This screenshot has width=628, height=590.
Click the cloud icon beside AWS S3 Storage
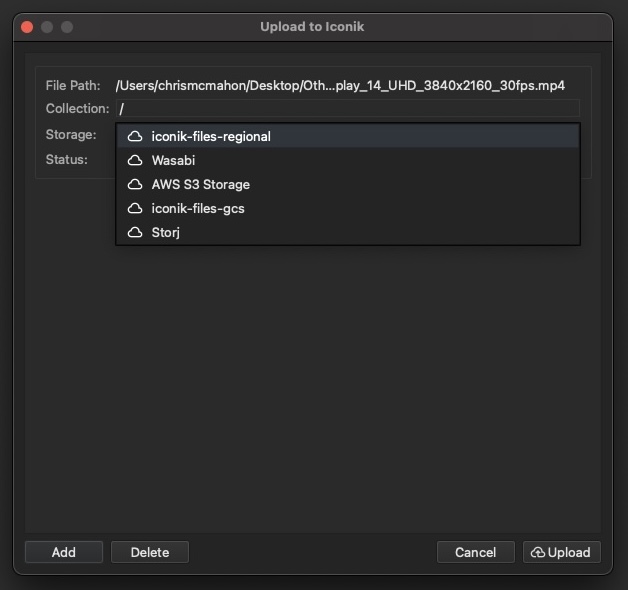(x=135, y=184)
